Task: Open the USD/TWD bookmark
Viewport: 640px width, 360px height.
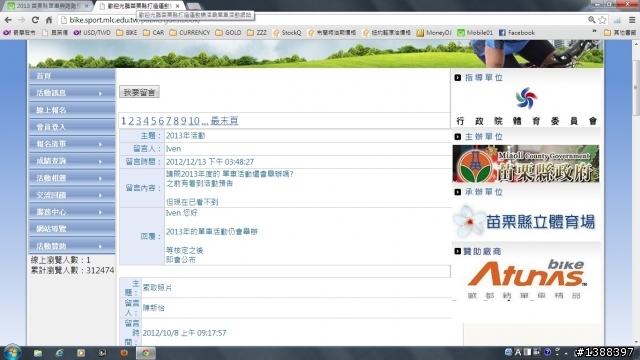Action: [92, 33]
